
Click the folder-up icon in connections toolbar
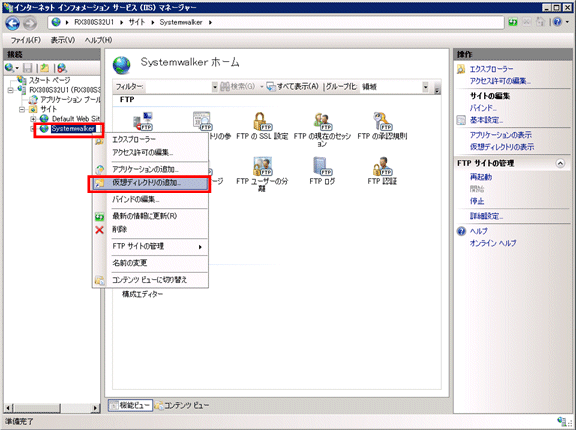click(x=44, y=68)
